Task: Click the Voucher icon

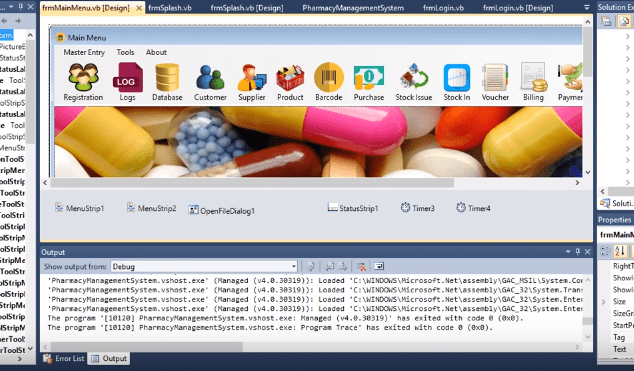Action: 495,77
